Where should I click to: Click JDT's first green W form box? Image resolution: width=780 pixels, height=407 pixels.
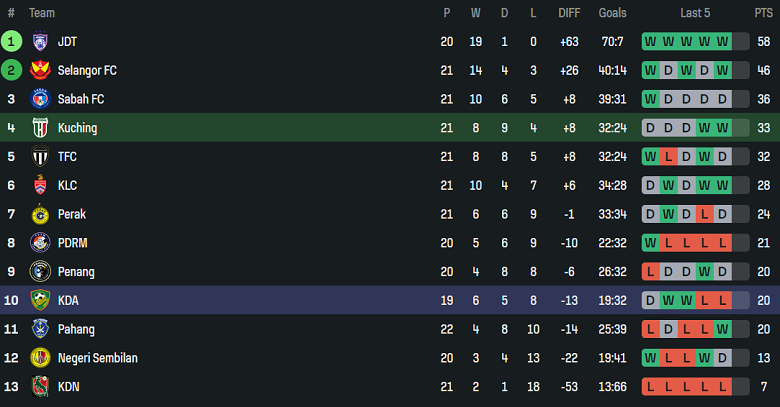[650, 42]
